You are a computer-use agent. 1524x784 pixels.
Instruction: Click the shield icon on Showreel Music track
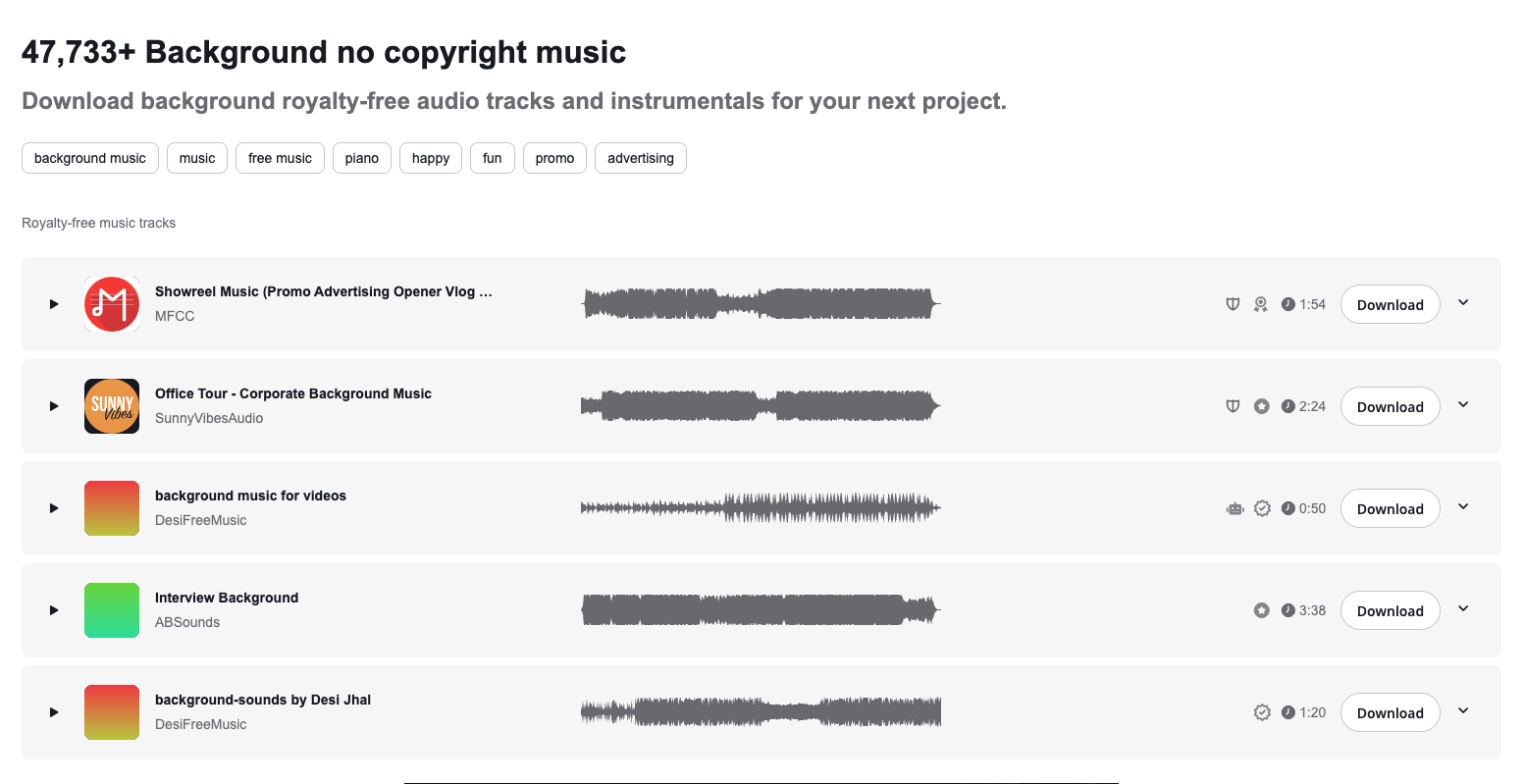point(1233,304)
